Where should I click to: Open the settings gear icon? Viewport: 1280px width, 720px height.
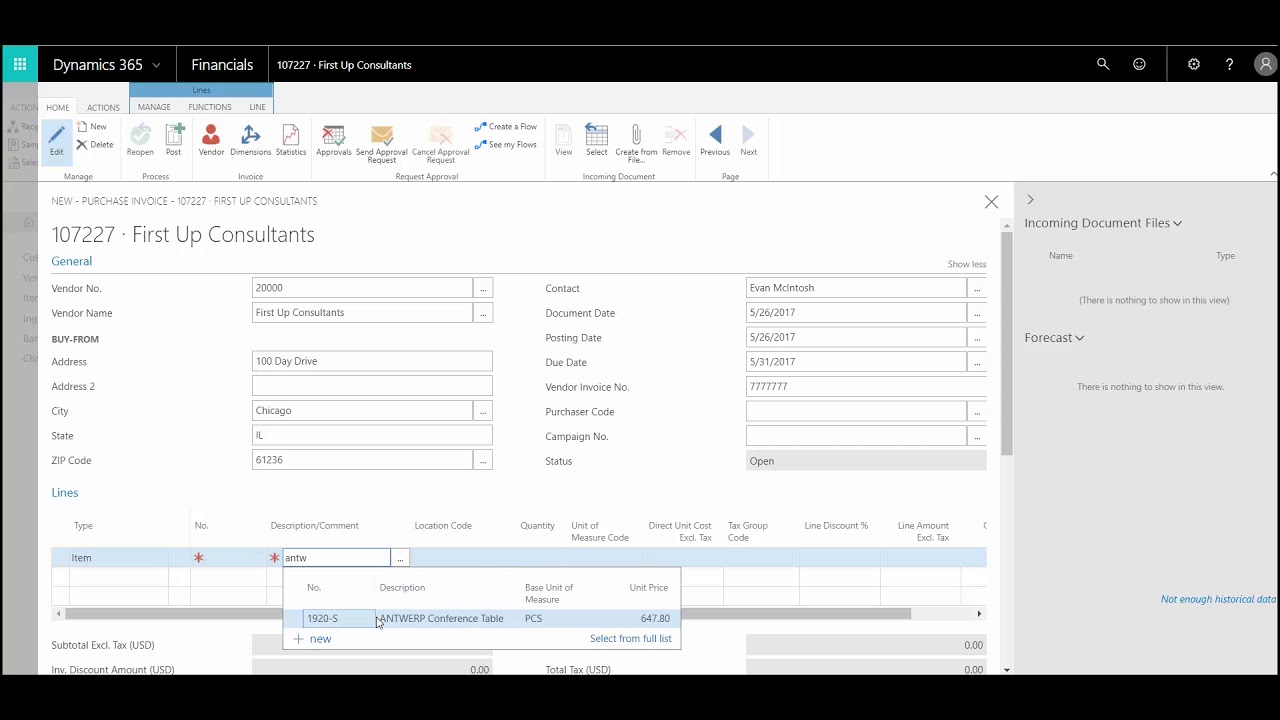point(1194,64)
